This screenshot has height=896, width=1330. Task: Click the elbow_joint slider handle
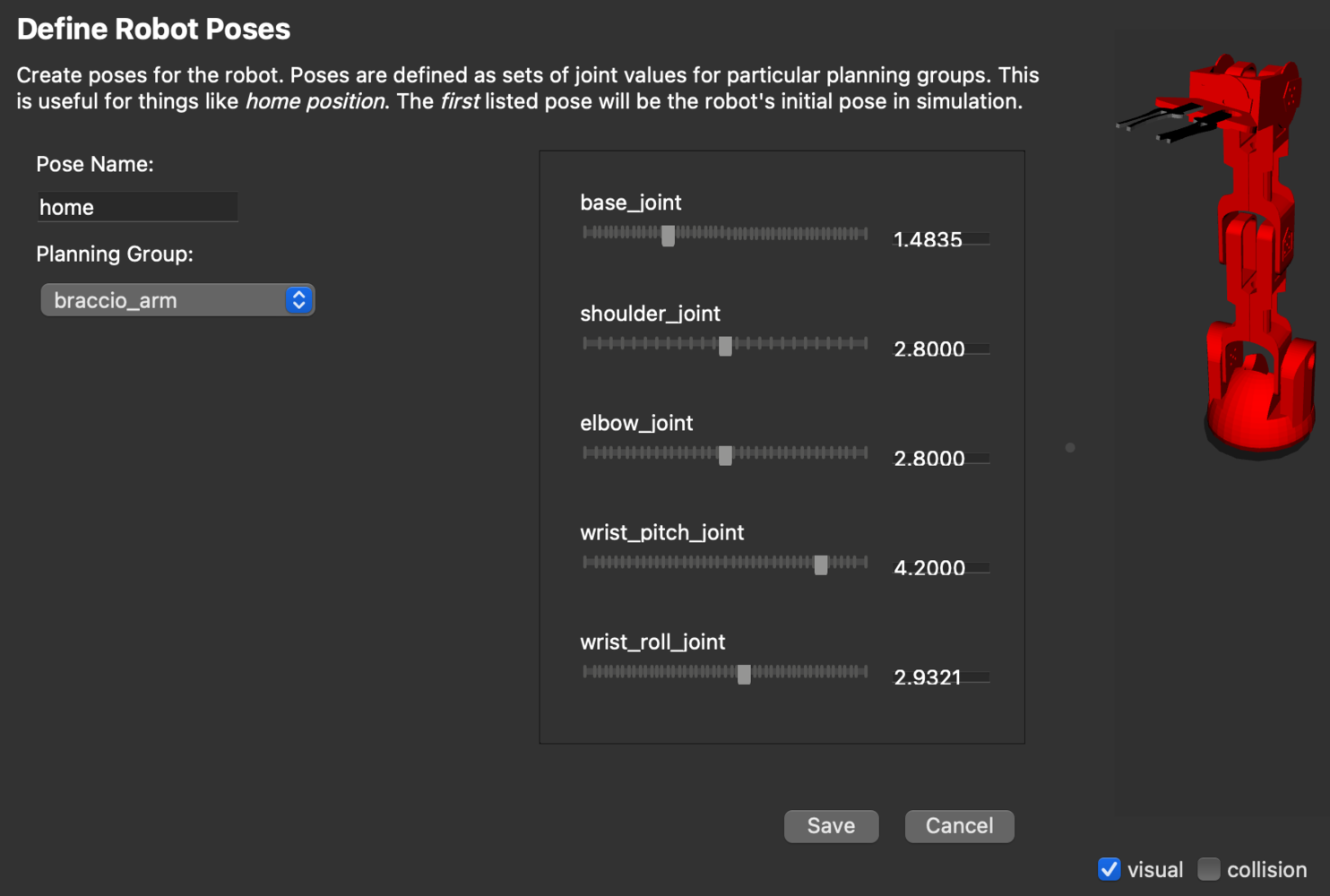(x=725, y=454)
